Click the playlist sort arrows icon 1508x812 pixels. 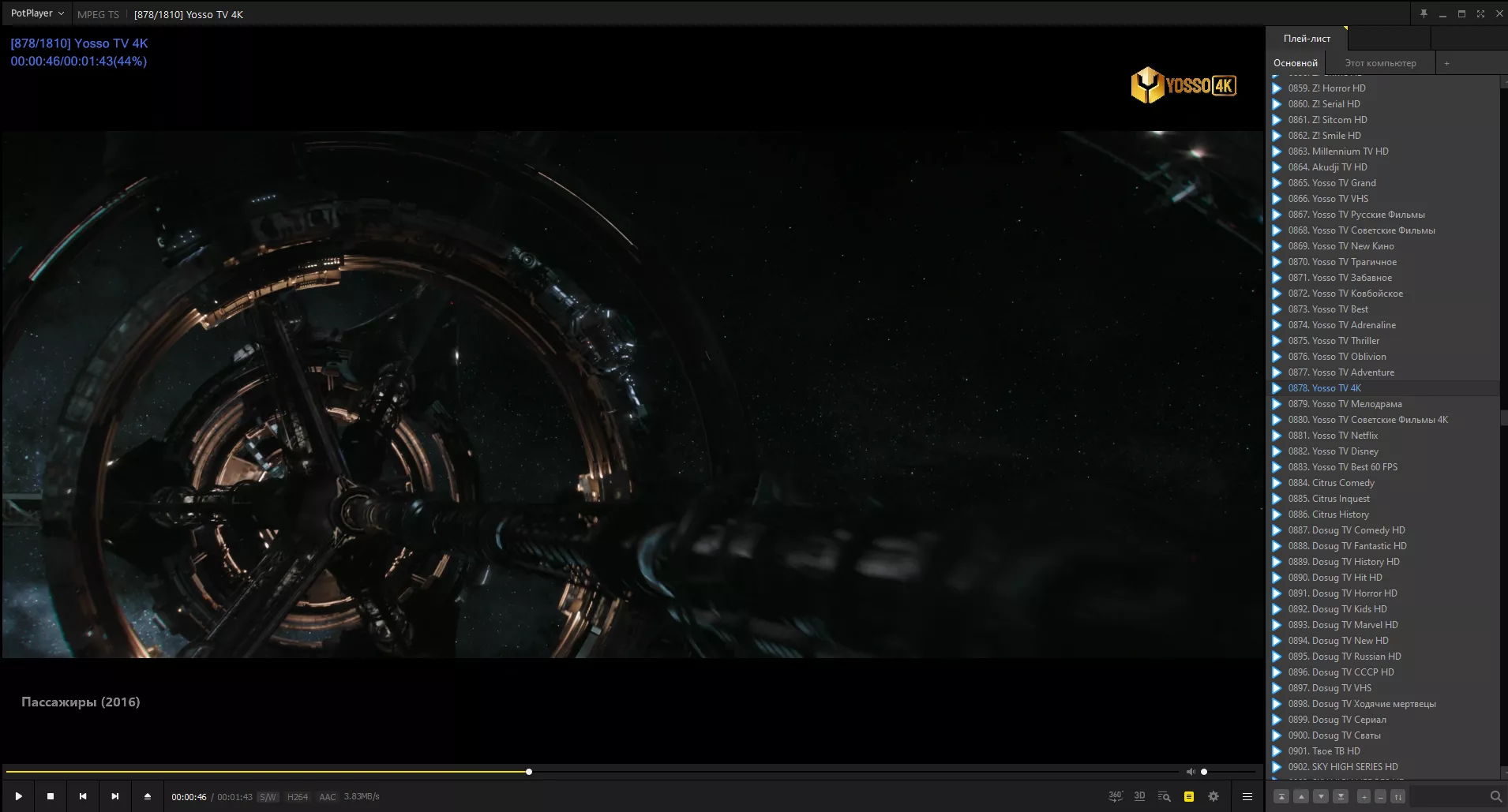click(1397, 796)
